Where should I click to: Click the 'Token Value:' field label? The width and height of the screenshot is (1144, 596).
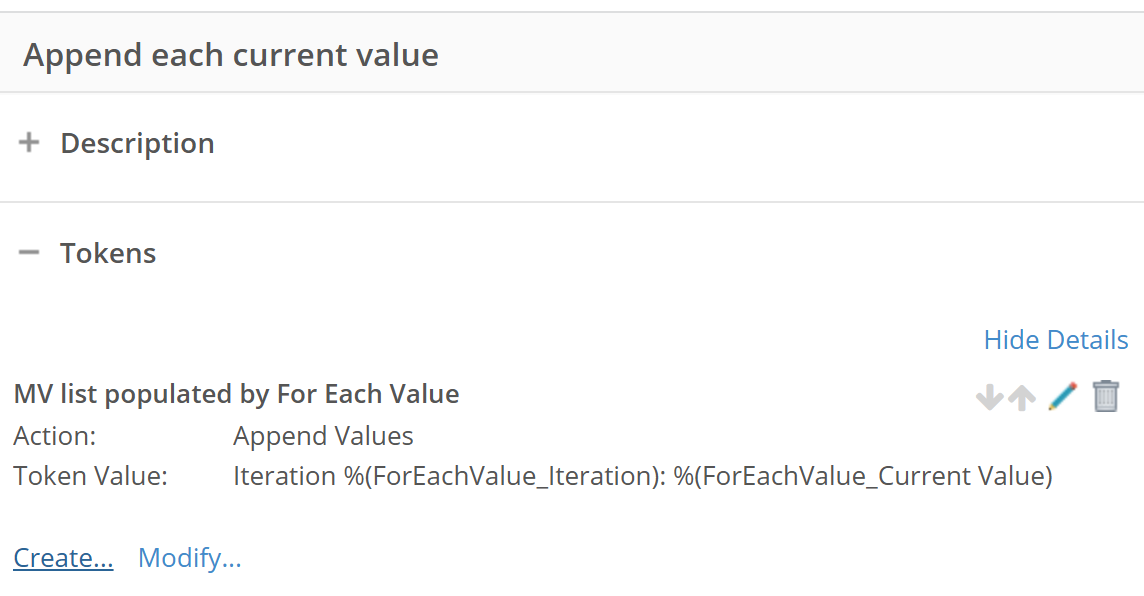90,476
